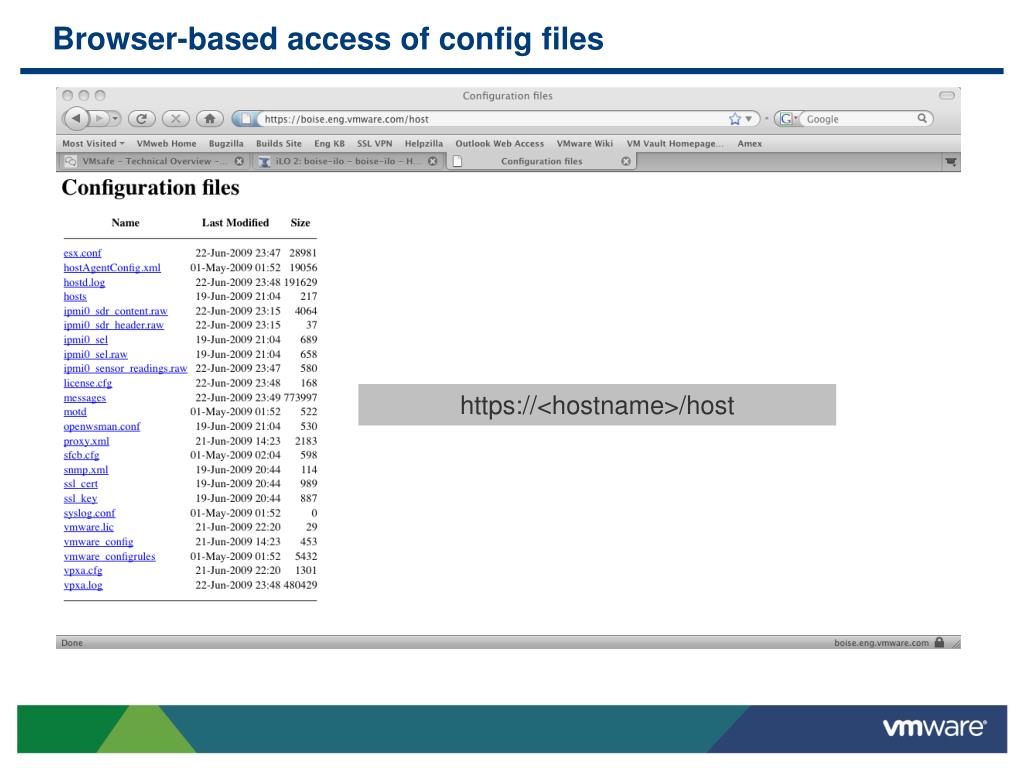Open the VMware Wiki bookmark
This screenshot has height=768, width=1024.
(x=584, y=143)
